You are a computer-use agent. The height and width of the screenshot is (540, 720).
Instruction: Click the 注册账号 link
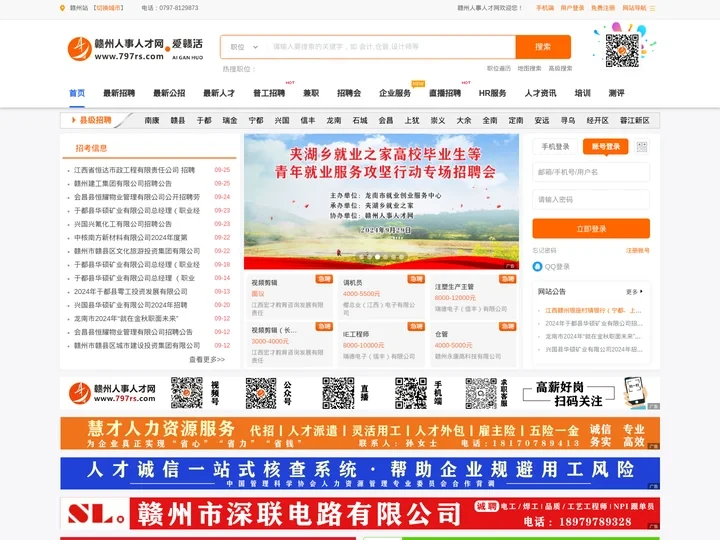(638, 250)
